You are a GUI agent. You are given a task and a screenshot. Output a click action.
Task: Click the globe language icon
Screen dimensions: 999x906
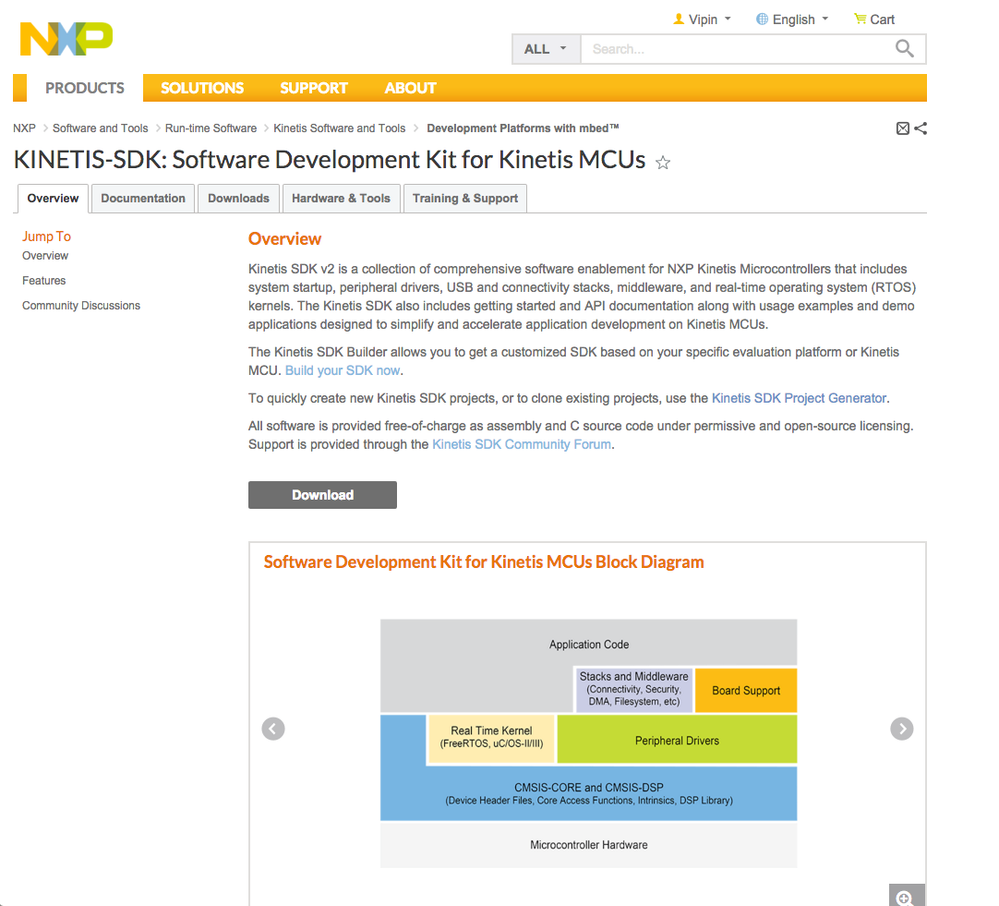coord(762,19)
